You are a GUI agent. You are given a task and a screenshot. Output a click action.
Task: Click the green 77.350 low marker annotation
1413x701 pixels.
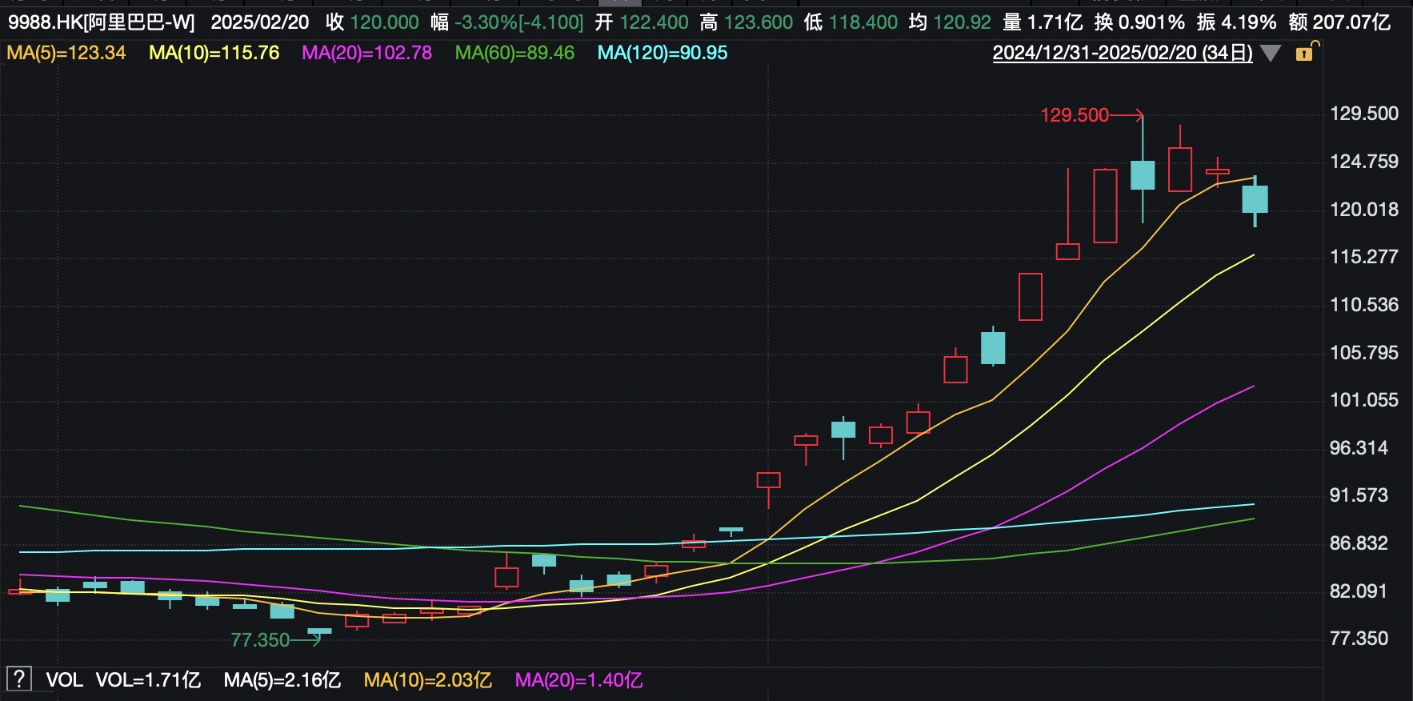click(x=260, y=640)
